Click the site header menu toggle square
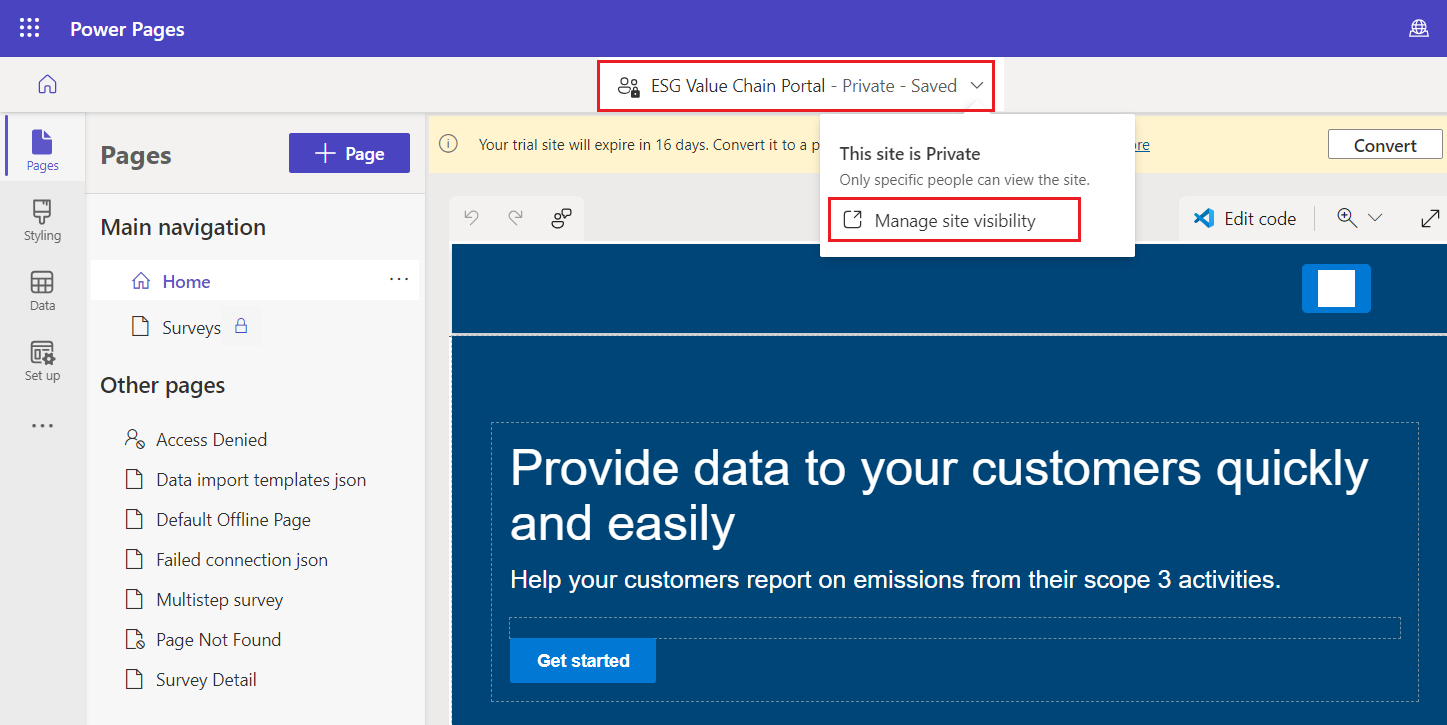1447x725 pixels. pos(1336,288)
